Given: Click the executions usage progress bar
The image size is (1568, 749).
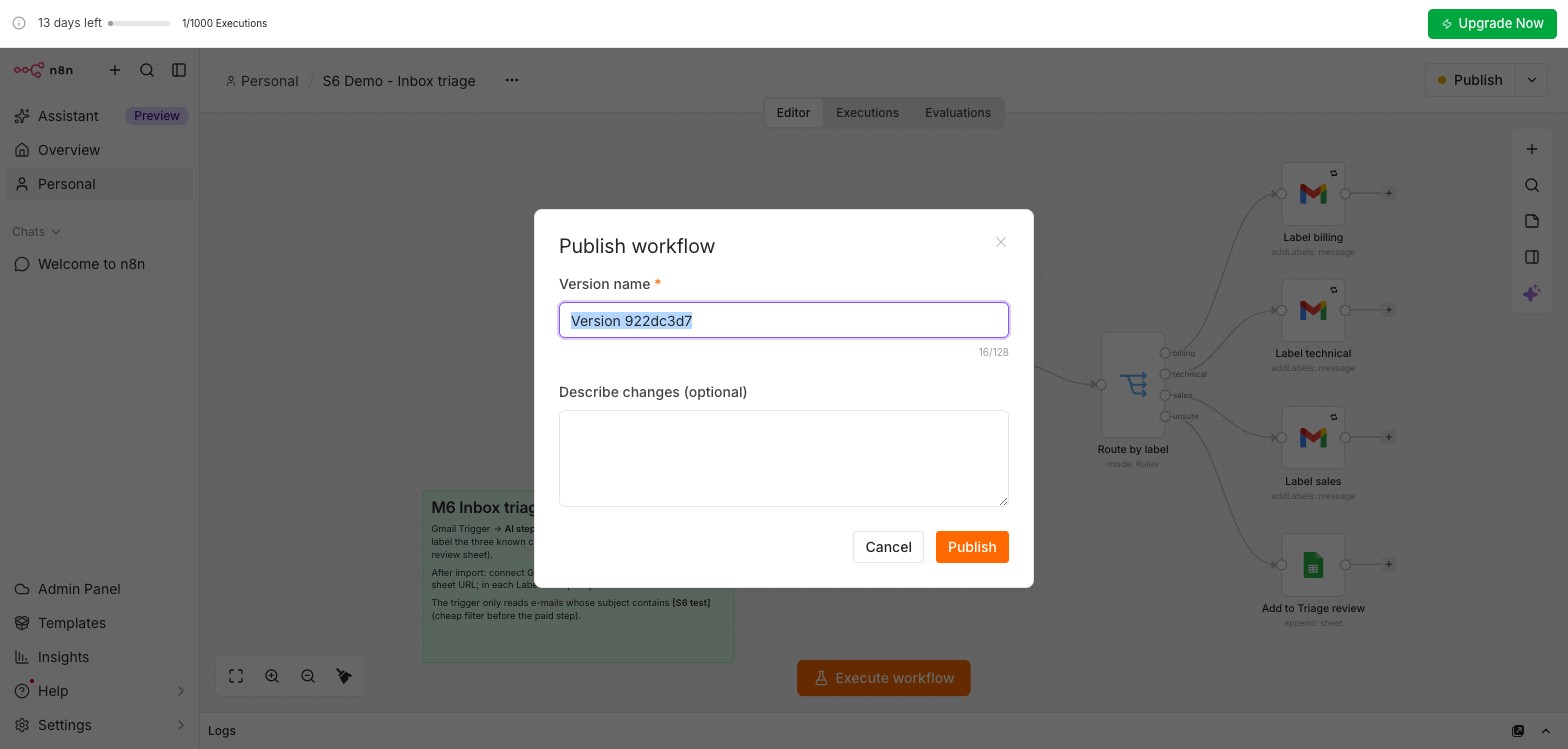Looking at the screenshot, I should 139,23.
